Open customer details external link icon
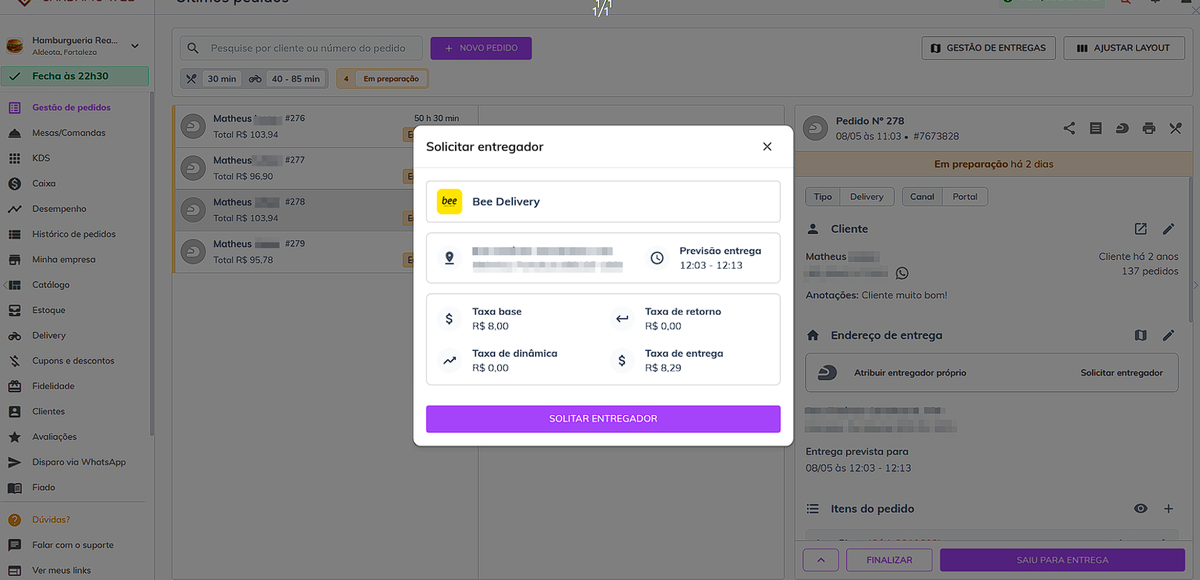The height and width of the screenshot is (580, 1200). (x=1141, y=229)
